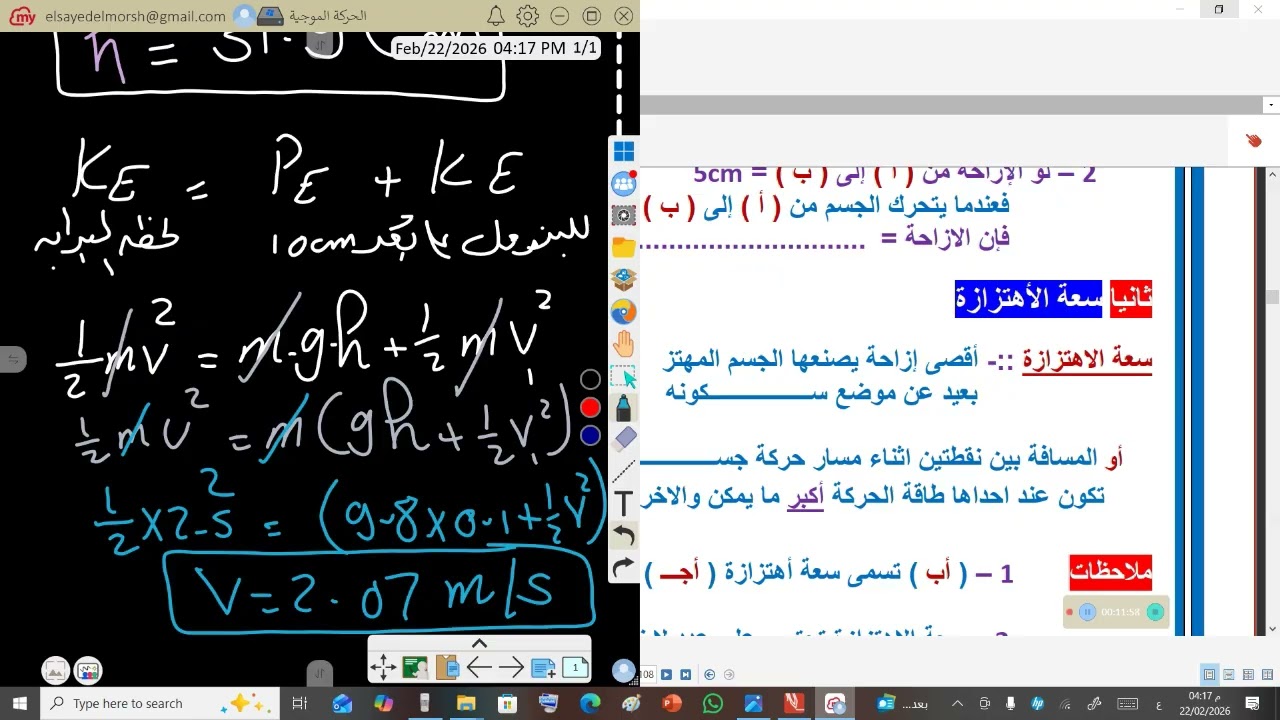Stop the screen recording
The height and width of the screenshot is (720, 1280).
(x=1155, y=612)
